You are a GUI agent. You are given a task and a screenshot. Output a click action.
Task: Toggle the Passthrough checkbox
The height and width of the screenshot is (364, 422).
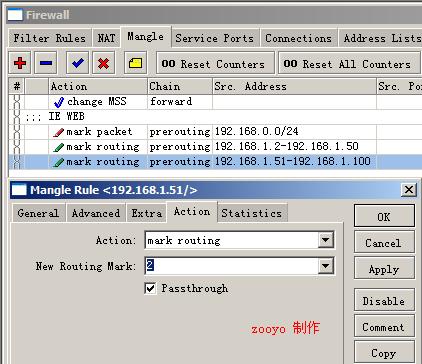[150, 288]
